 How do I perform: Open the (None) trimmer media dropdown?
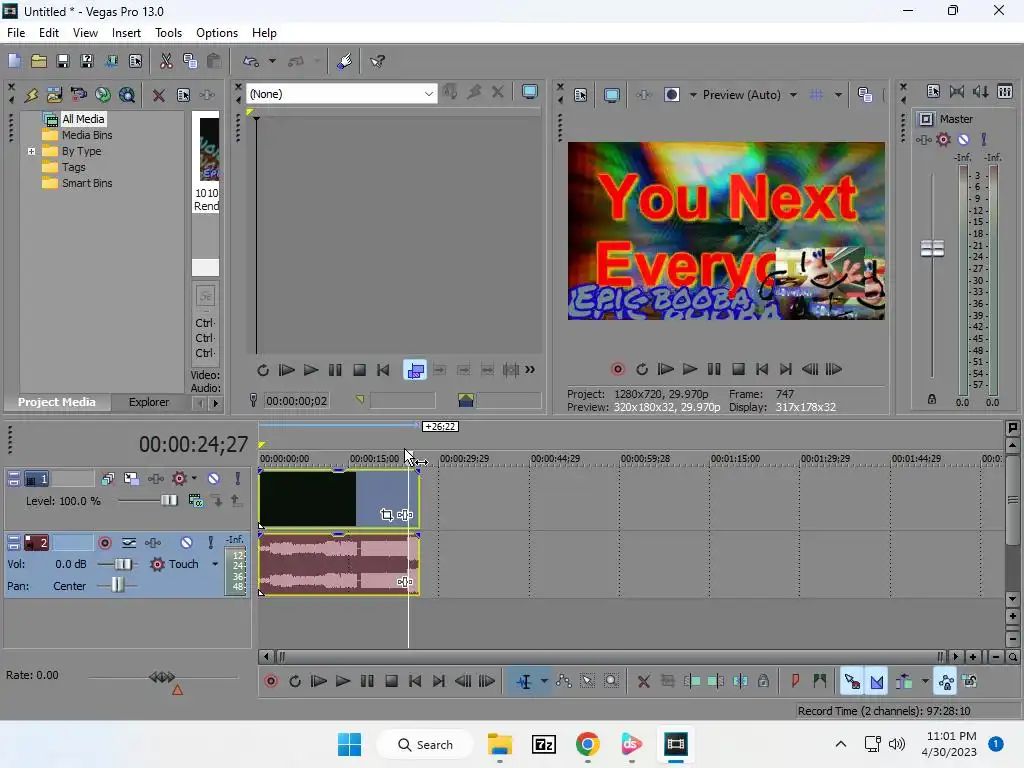coord(342,93)
